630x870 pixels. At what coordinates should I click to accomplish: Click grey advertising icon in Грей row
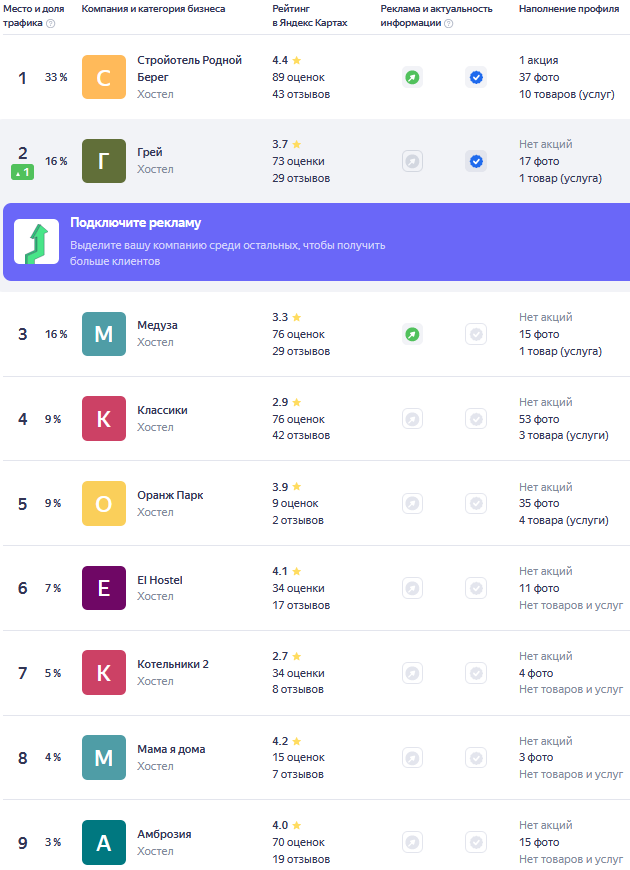coord(412,161)
